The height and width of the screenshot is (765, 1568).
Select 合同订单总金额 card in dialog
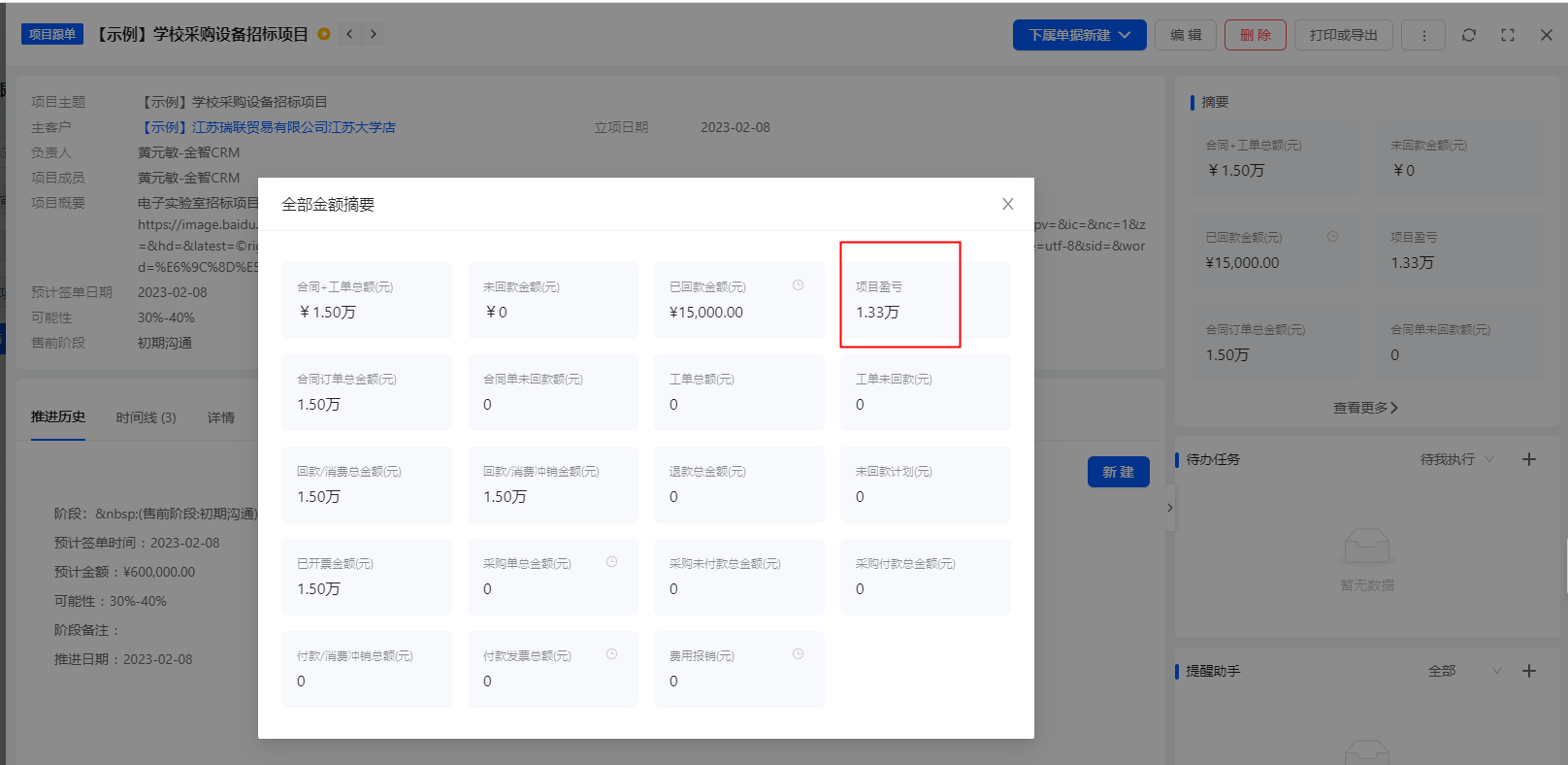tap(367, 392)
